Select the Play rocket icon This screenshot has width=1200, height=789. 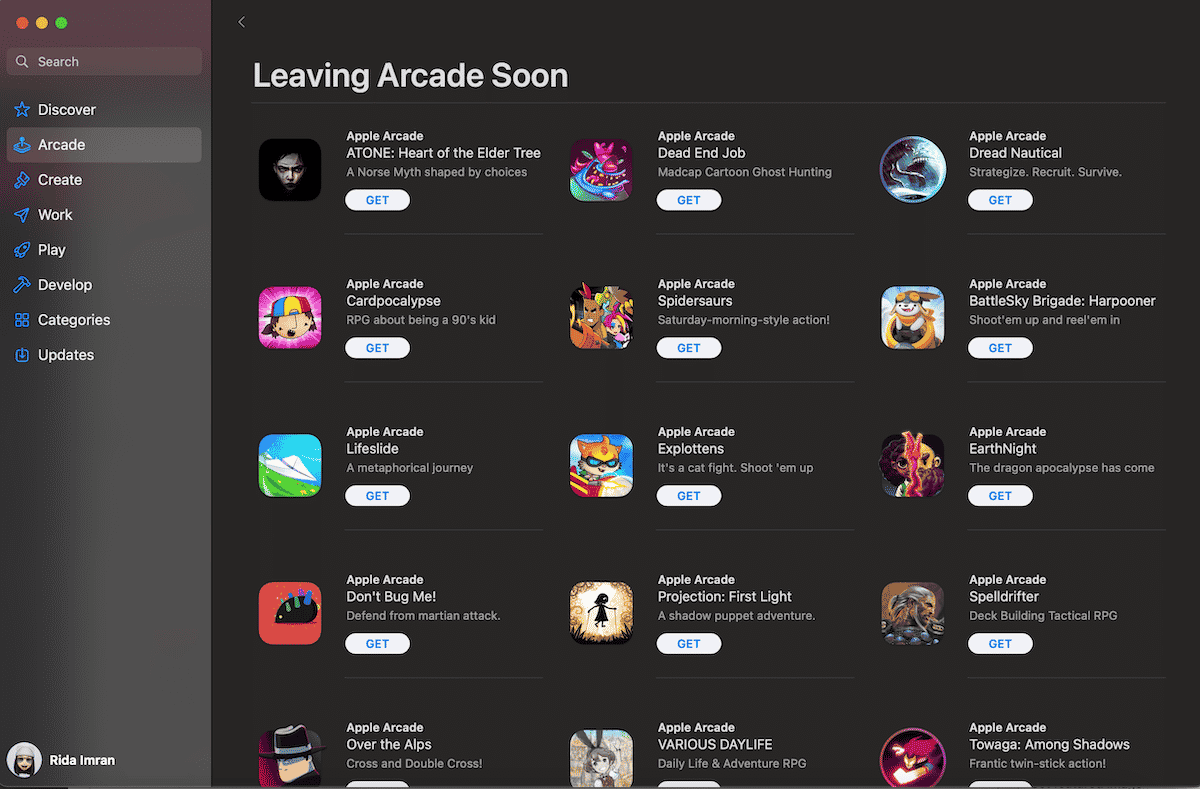pos(22,250)
